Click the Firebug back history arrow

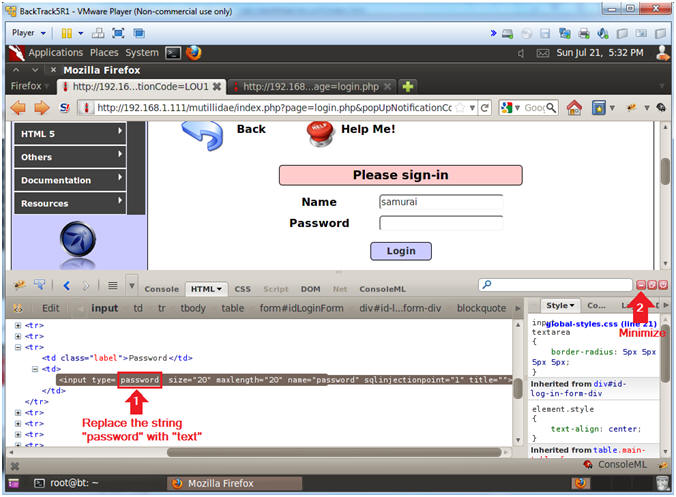pyautogui.click(x=66, y=285)
